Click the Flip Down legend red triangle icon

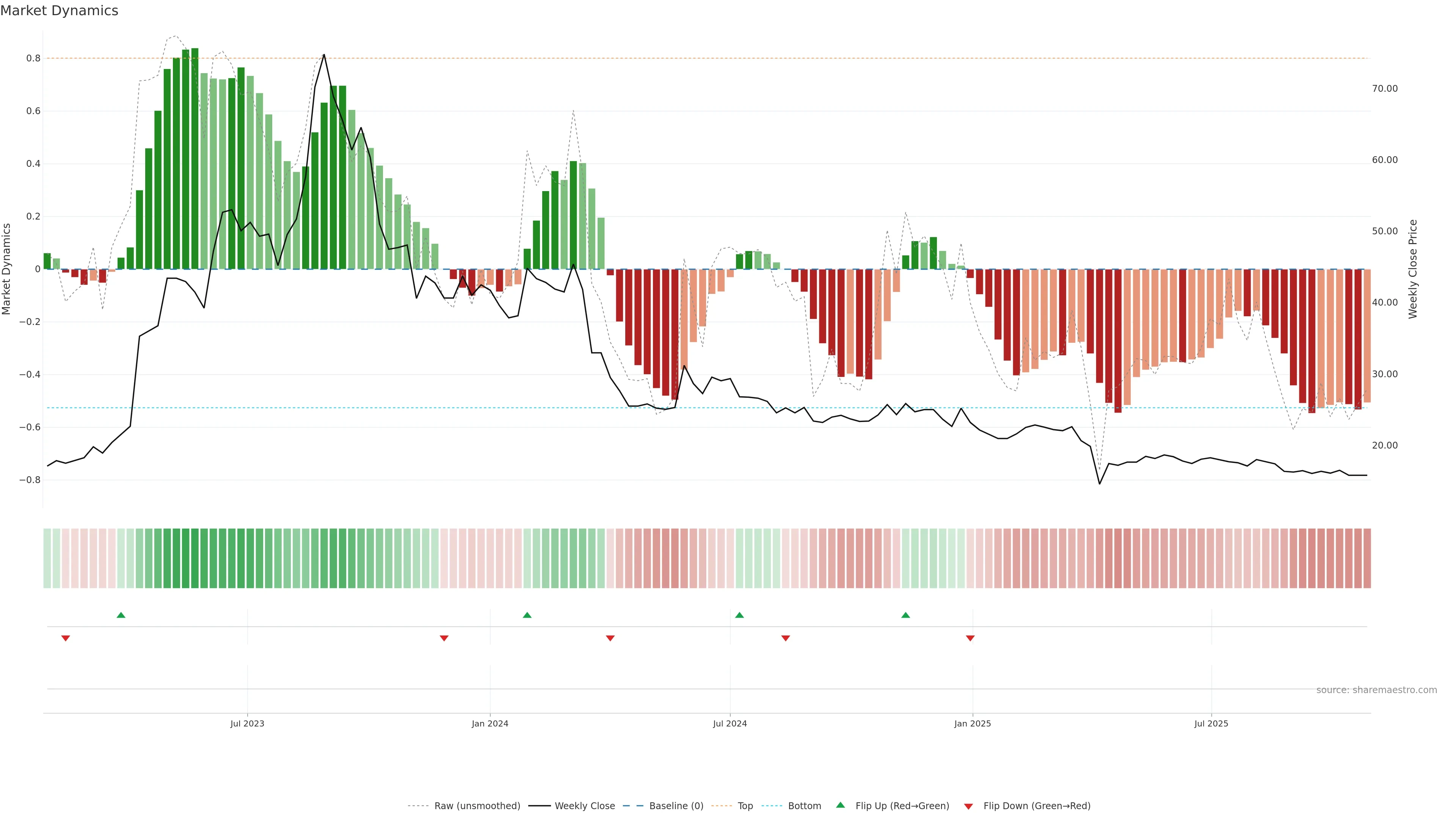click(968, 806)
